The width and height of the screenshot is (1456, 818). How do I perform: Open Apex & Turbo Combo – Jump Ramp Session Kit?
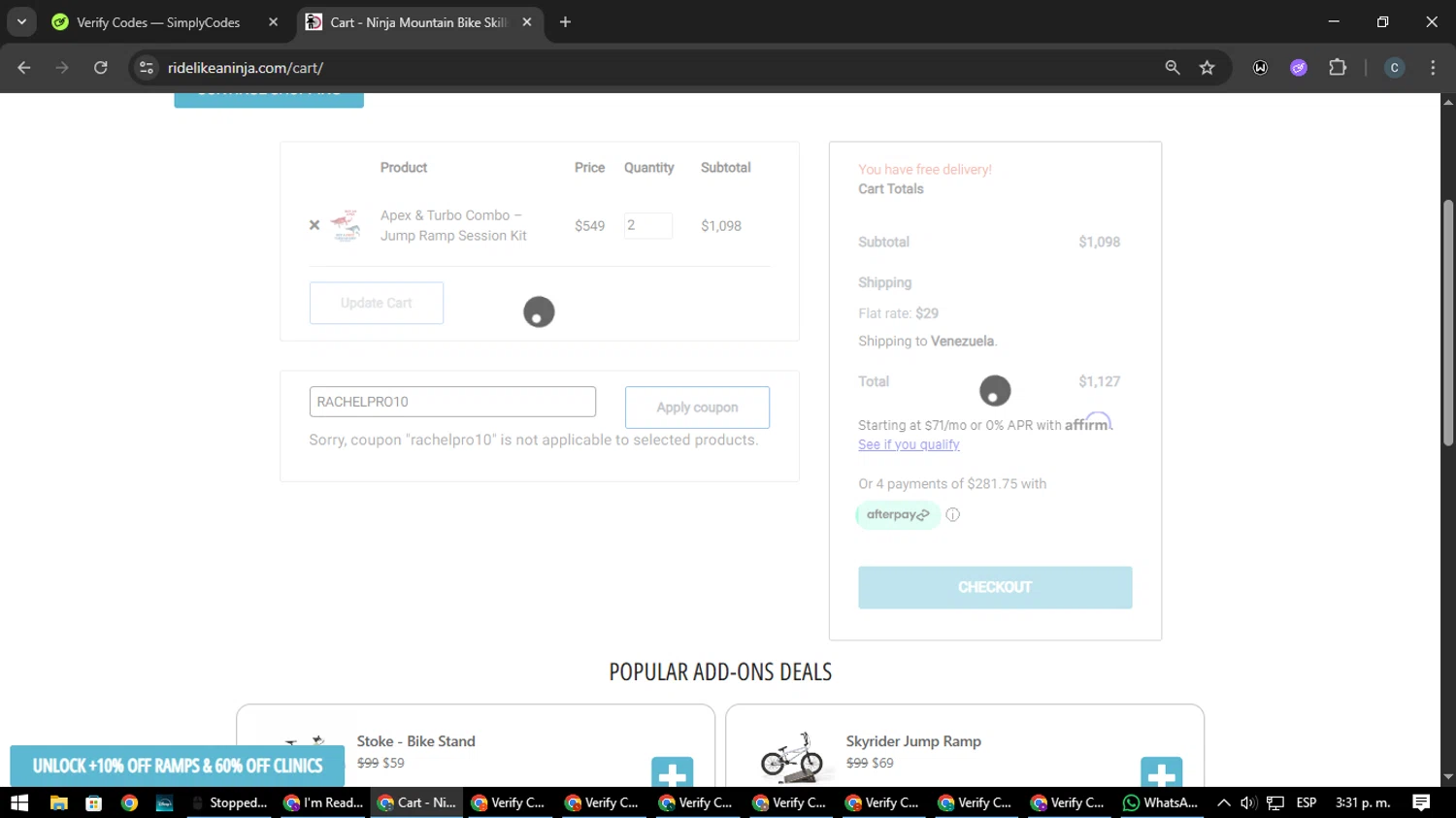[x=453, y=225]
